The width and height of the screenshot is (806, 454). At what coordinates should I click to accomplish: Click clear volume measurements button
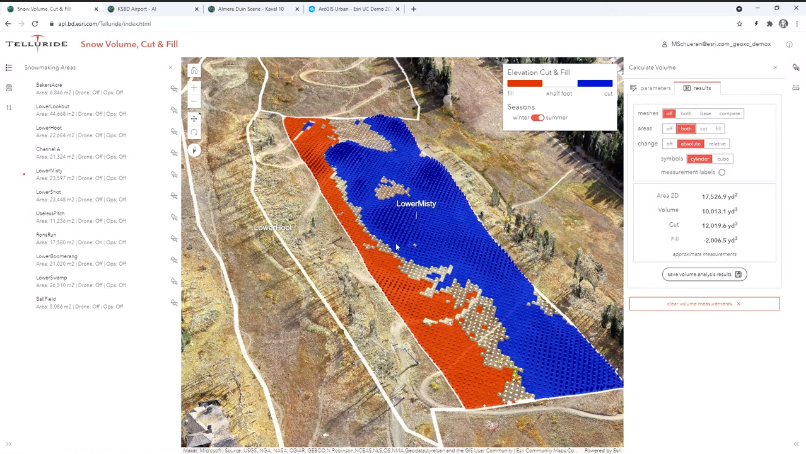click(x=704, y=304)
